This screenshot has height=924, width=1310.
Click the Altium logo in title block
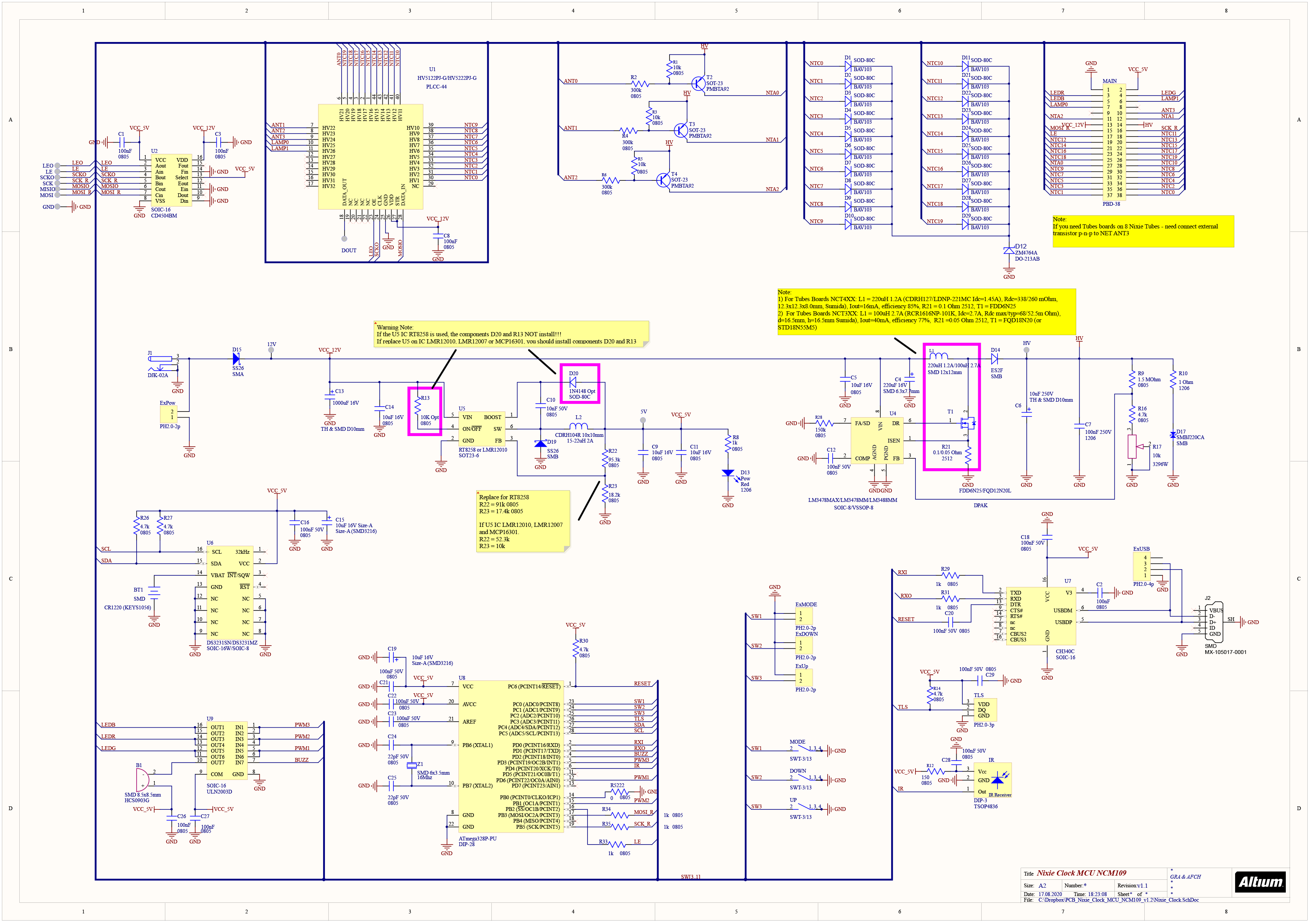(x=1260, y=882)
